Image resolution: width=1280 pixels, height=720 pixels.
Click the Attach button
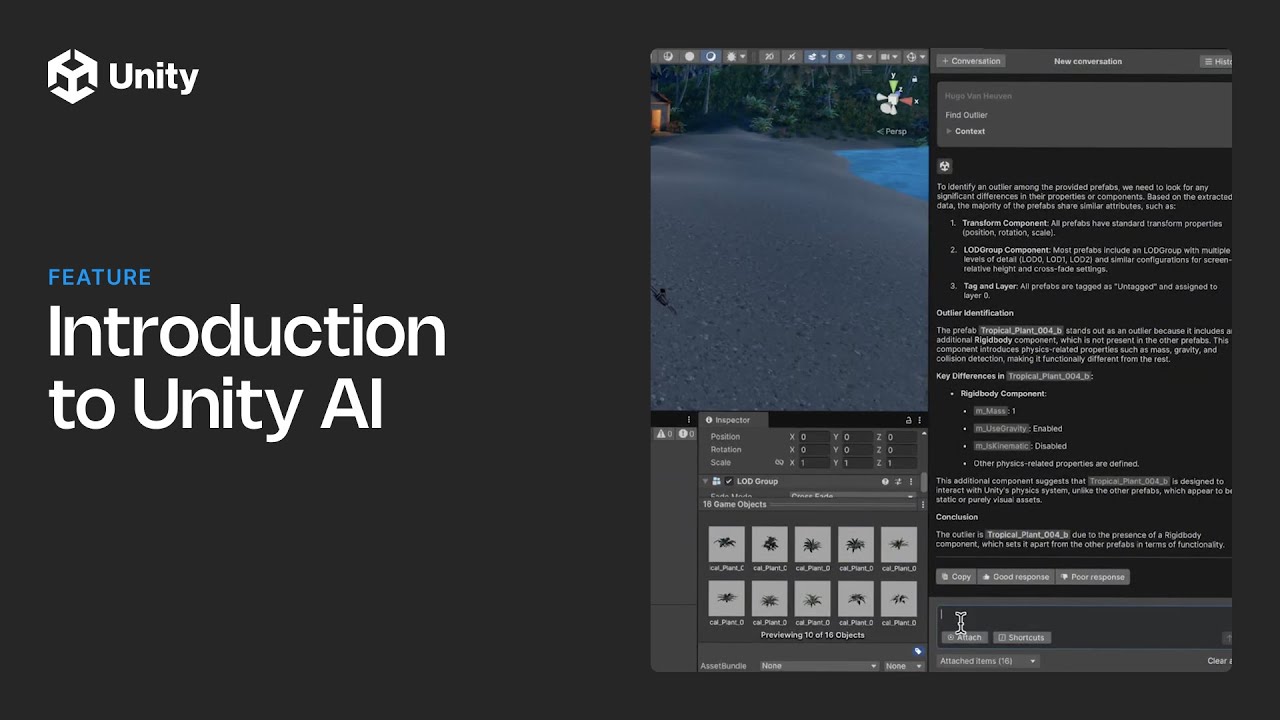[964, 637]
